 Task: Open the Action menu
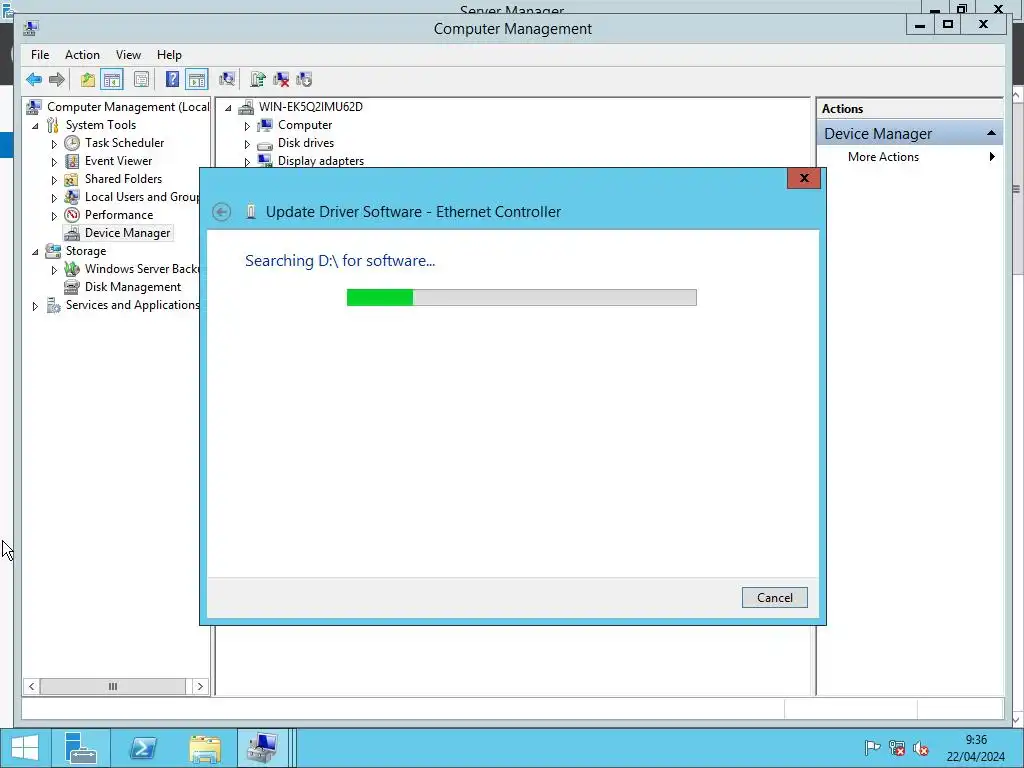[x=82, y=55]
